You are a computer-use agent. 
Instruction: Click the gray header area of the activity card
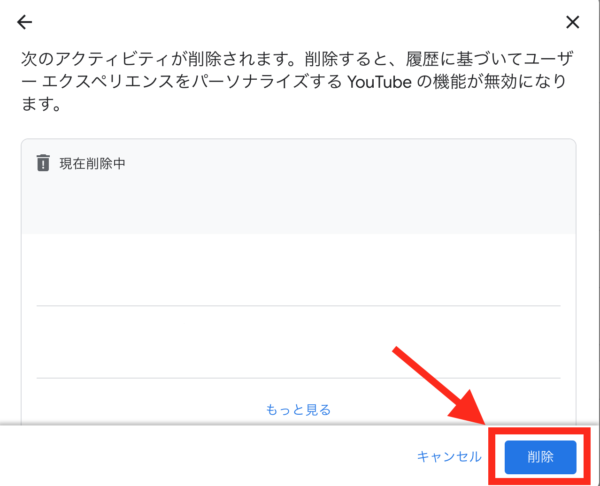pos(298,186)
